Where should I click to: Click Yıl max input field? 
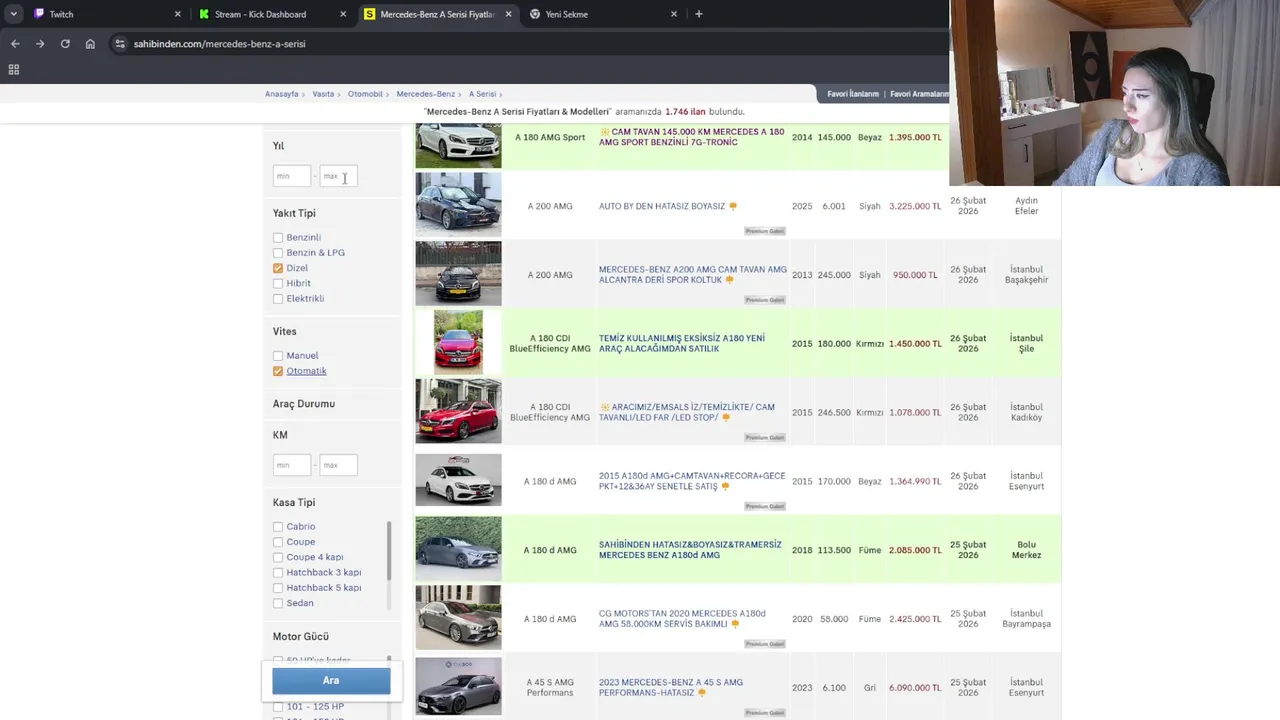338,176
